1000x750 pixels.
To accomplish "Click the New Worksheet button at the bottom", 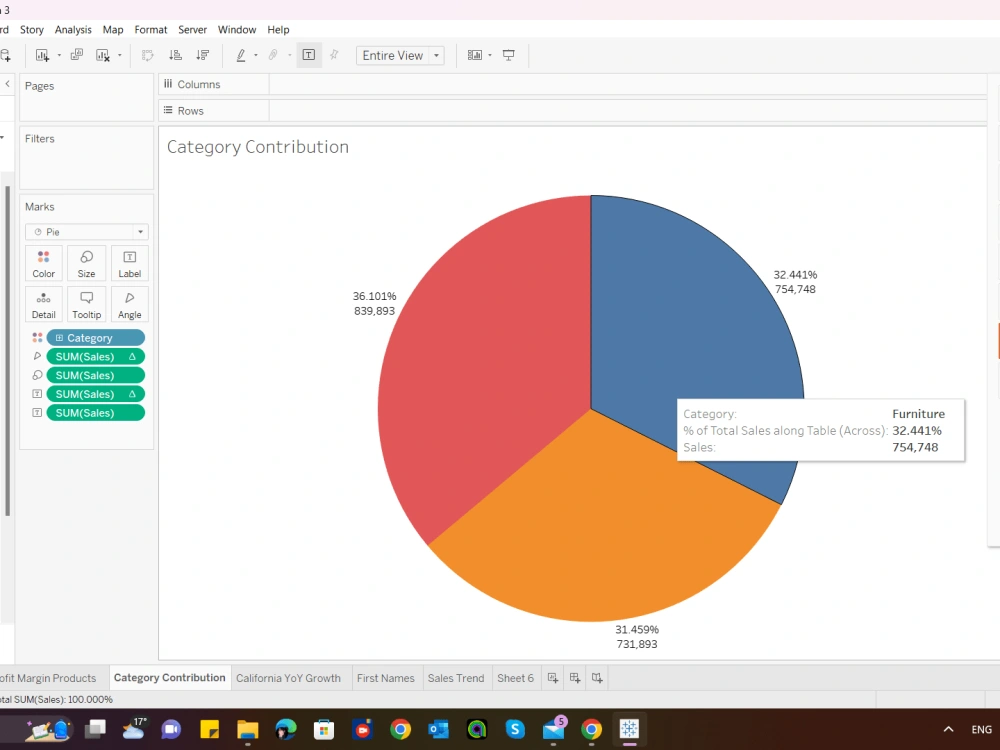I will pos(553,678).
